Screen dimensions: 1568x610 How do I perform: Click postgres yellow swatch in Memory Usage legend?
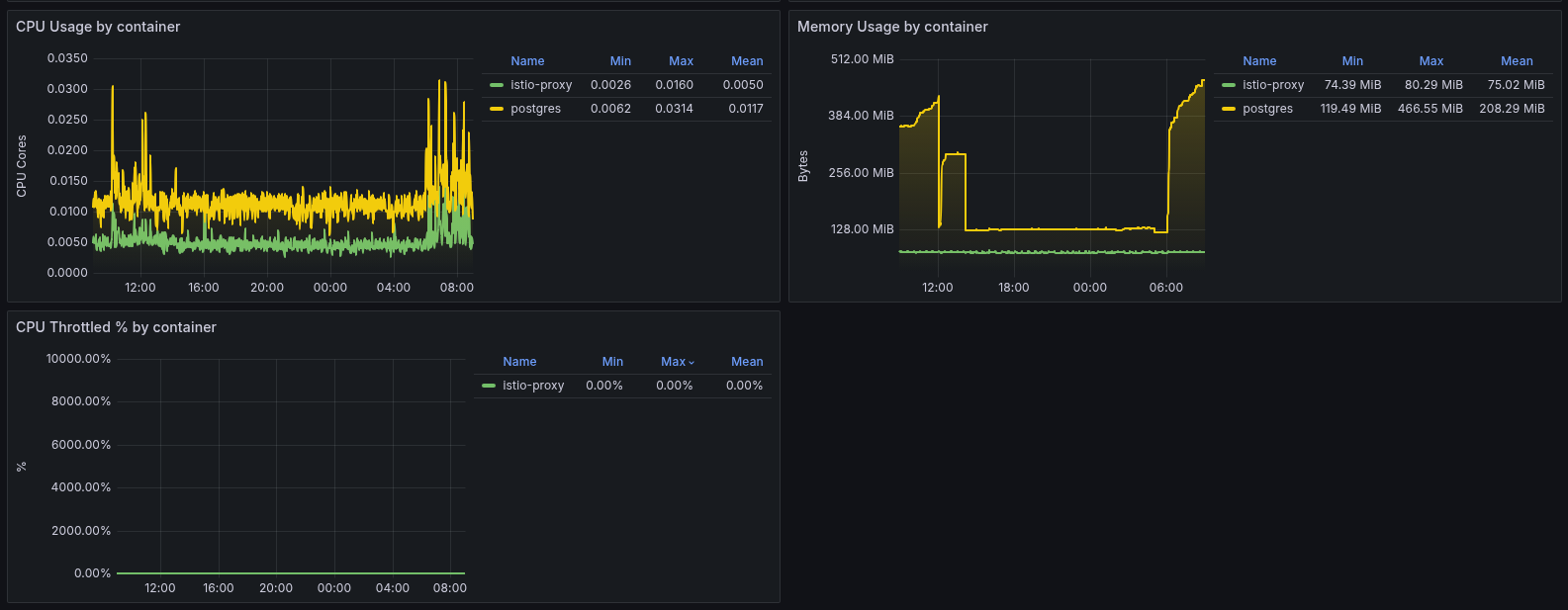pyautogui.click(x=1229, y=109)
